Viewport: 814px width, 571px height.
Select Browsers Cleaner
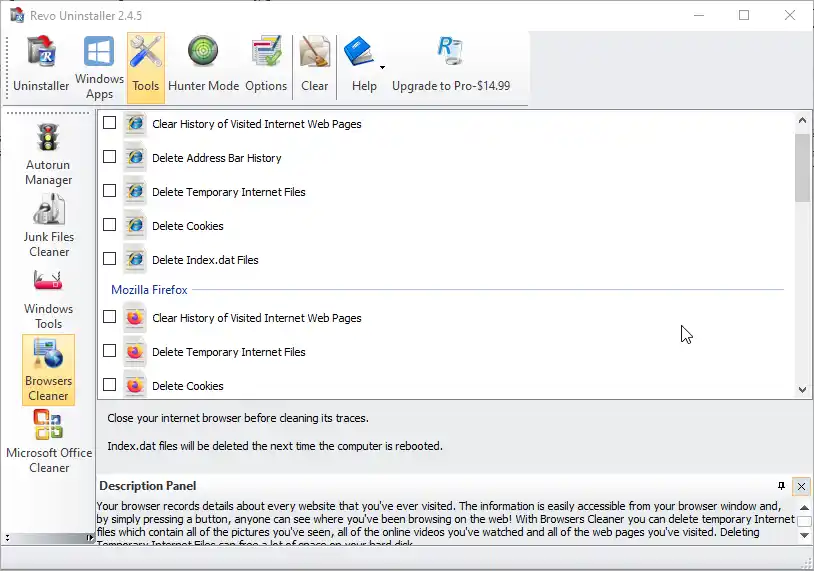tap(48, 370)
